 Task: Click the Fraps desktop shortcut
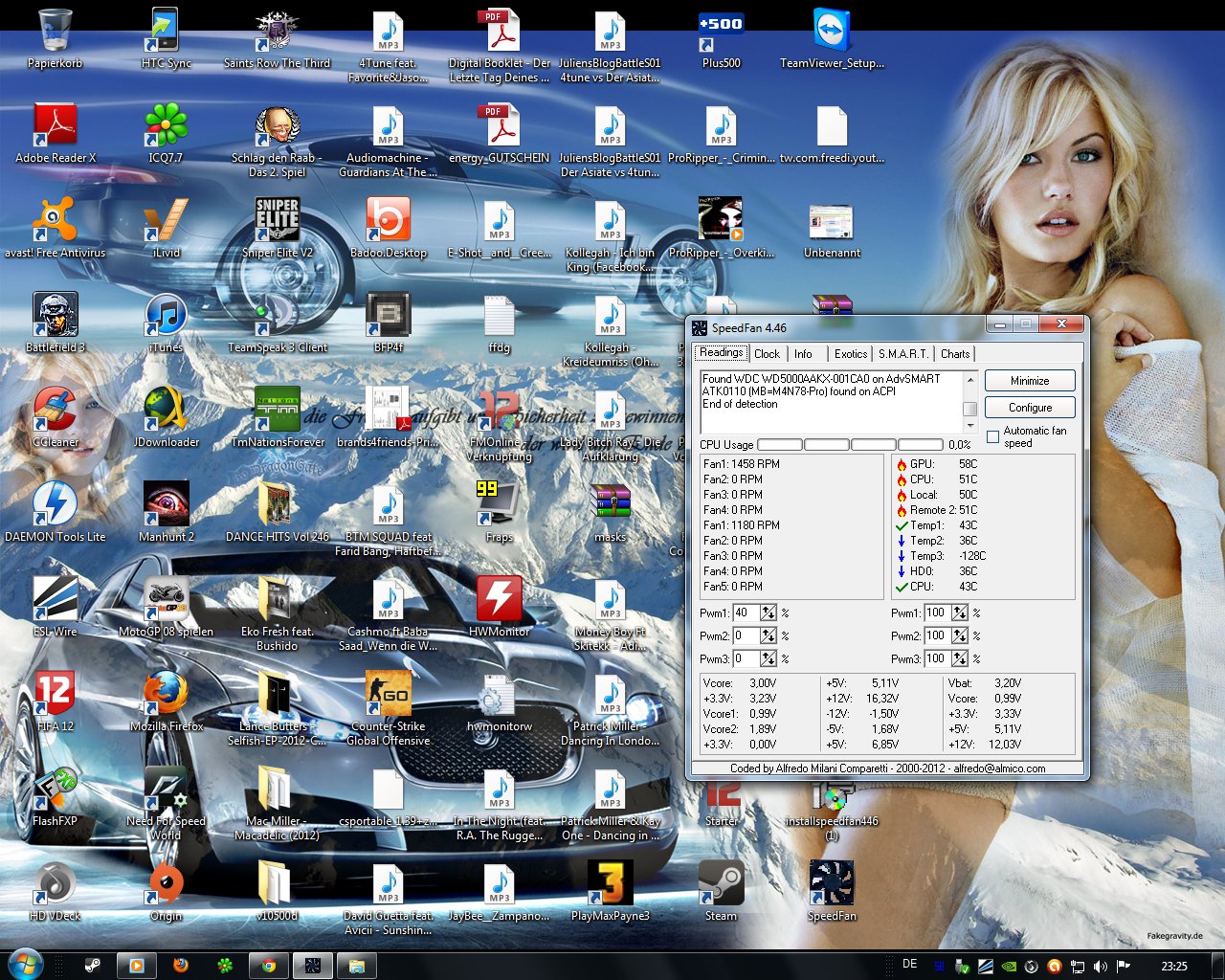point(499,513)
